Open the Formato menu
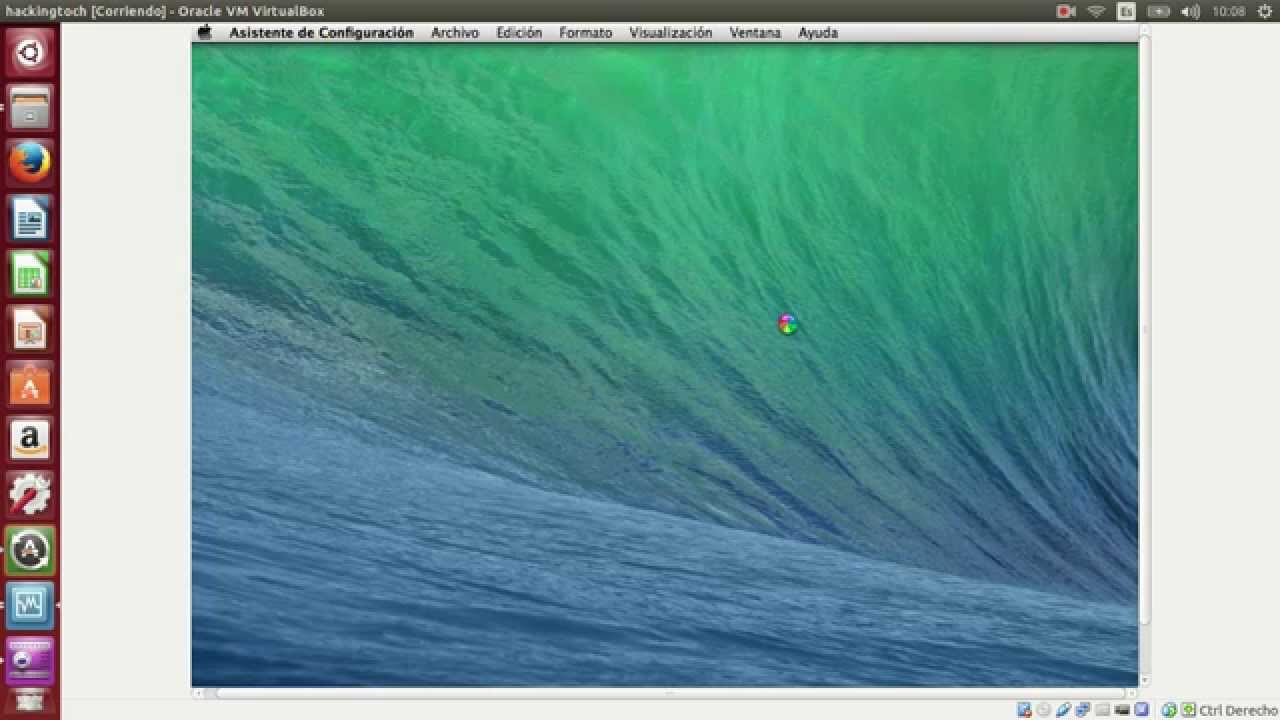This screenshot has height=720, width=1280. coord(585,33)
